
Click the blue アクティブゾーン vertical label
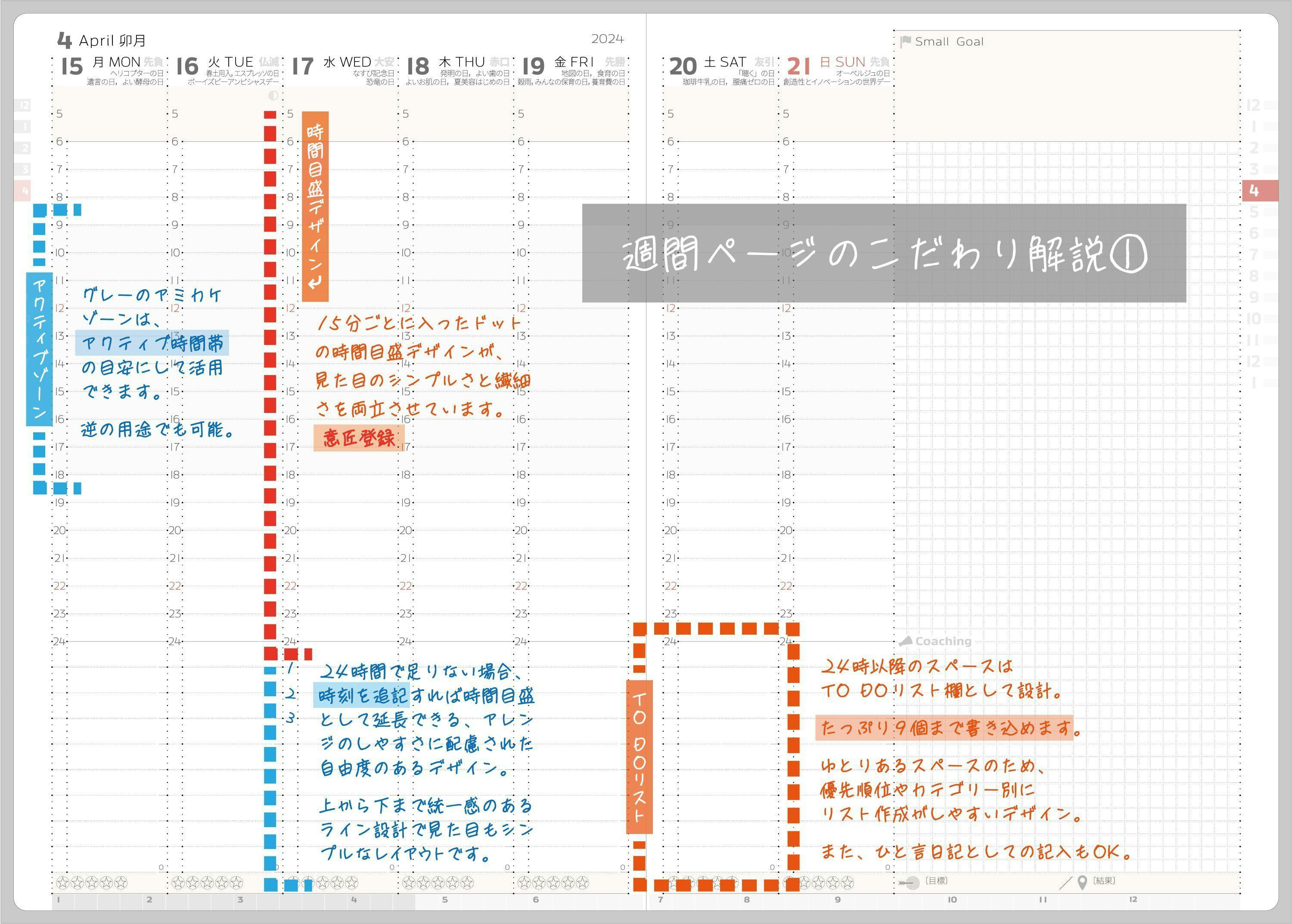tap(39, 349)
